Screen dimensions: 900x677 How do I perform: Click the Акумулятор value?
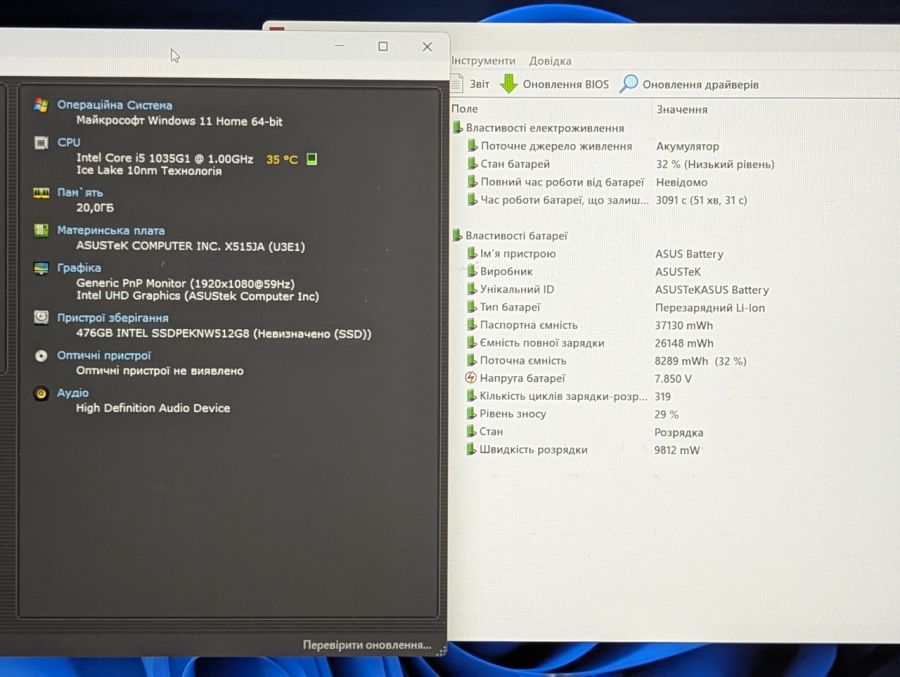click(x=687, y=146)
